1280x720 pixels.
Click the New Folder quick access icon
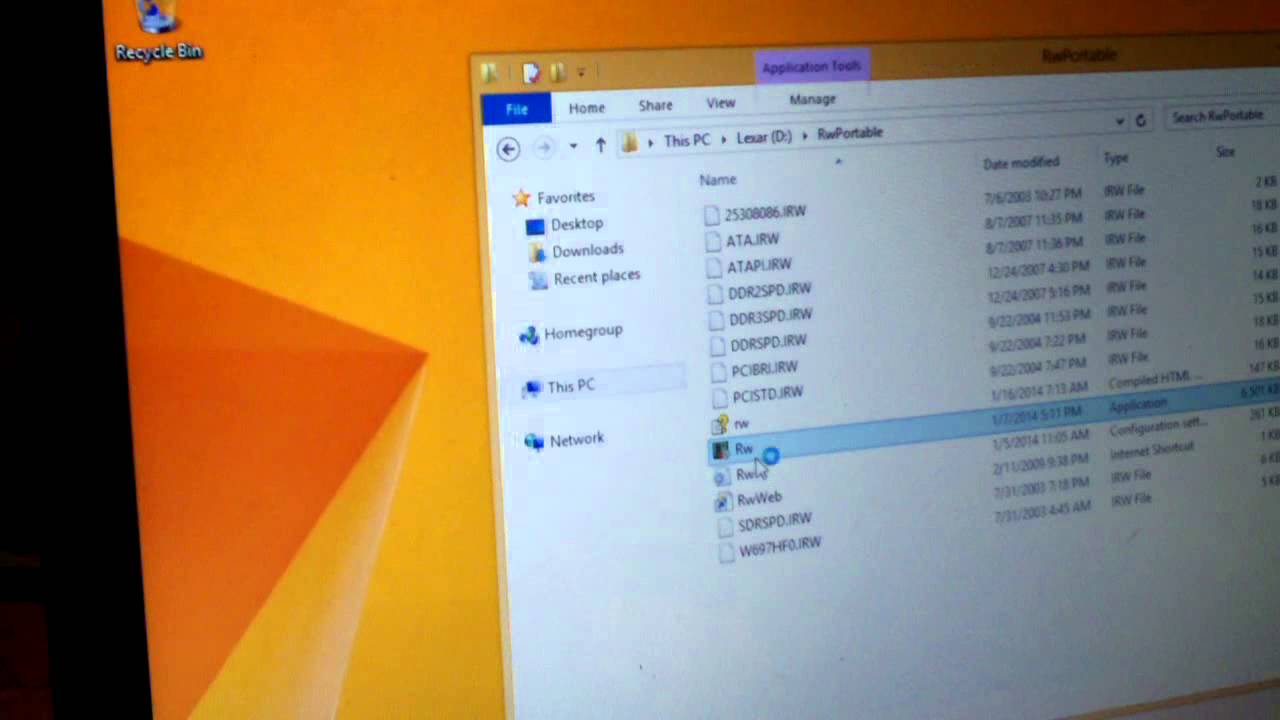tap(558, 72)
